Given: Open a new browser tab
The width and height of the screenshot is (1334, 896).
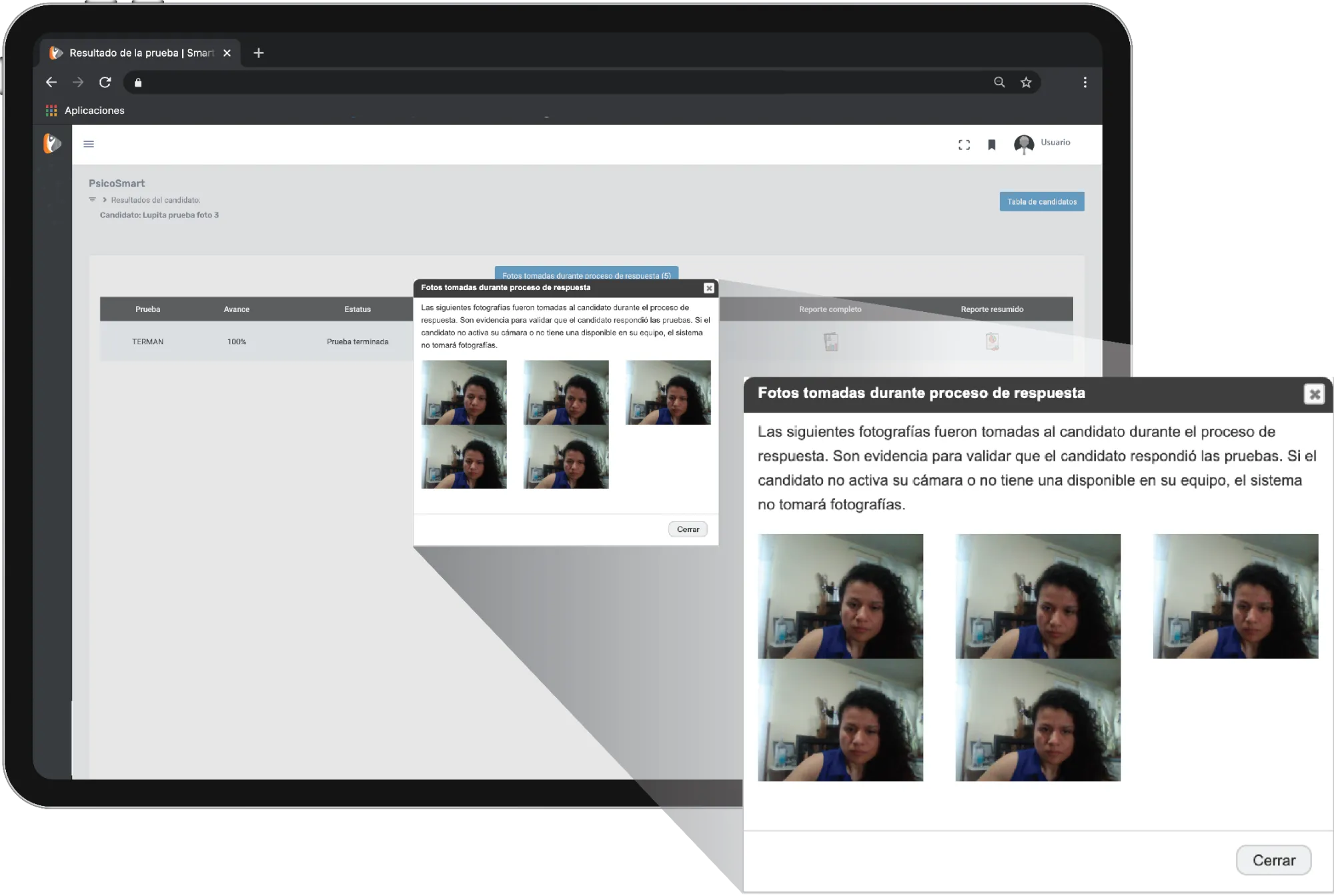Looking at the screenshot, I should click(x=259, y=53).
